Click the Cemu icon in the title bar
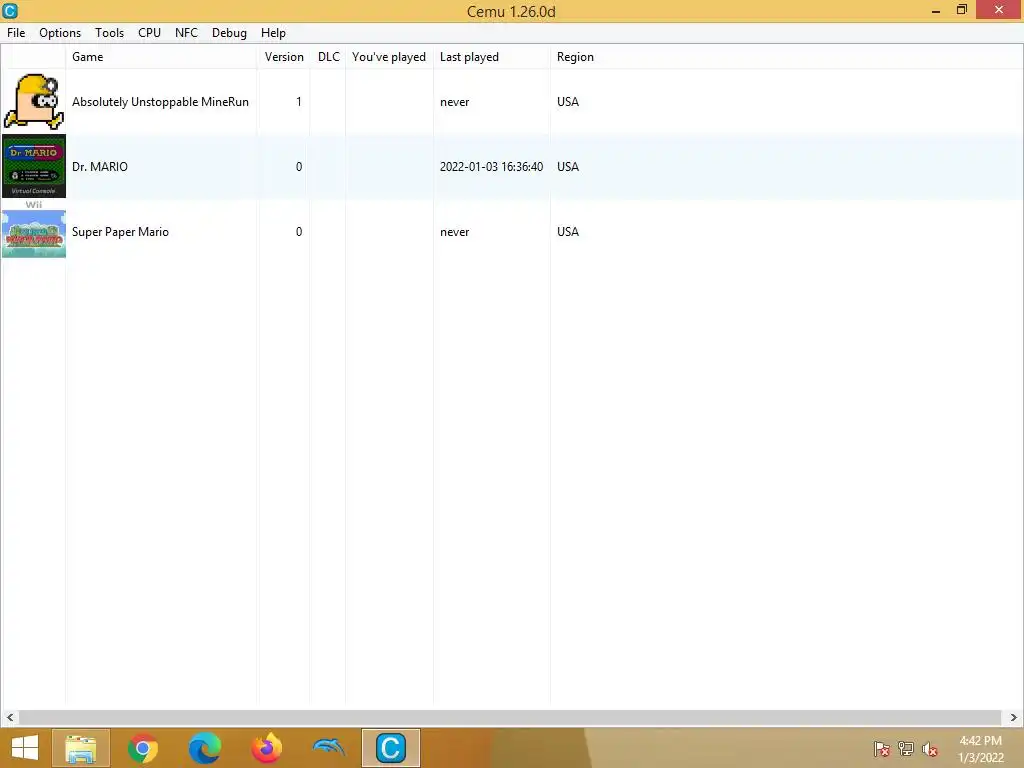This screenshot has width=1024, height=768. coord(10,10)
